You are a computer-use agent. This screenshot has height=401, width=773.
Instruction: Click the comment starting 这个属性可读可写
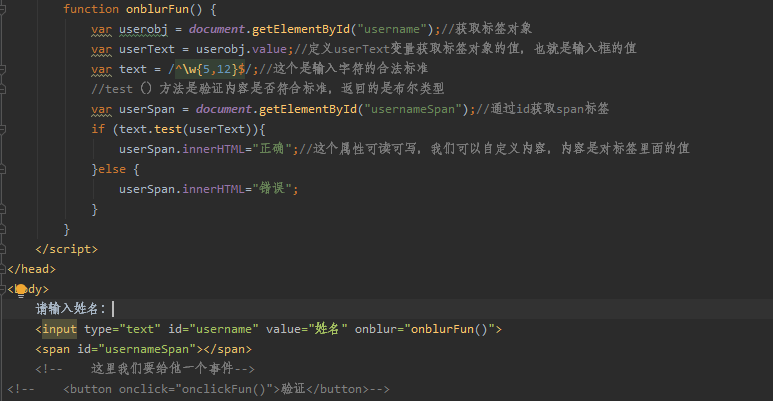[494, 149]
